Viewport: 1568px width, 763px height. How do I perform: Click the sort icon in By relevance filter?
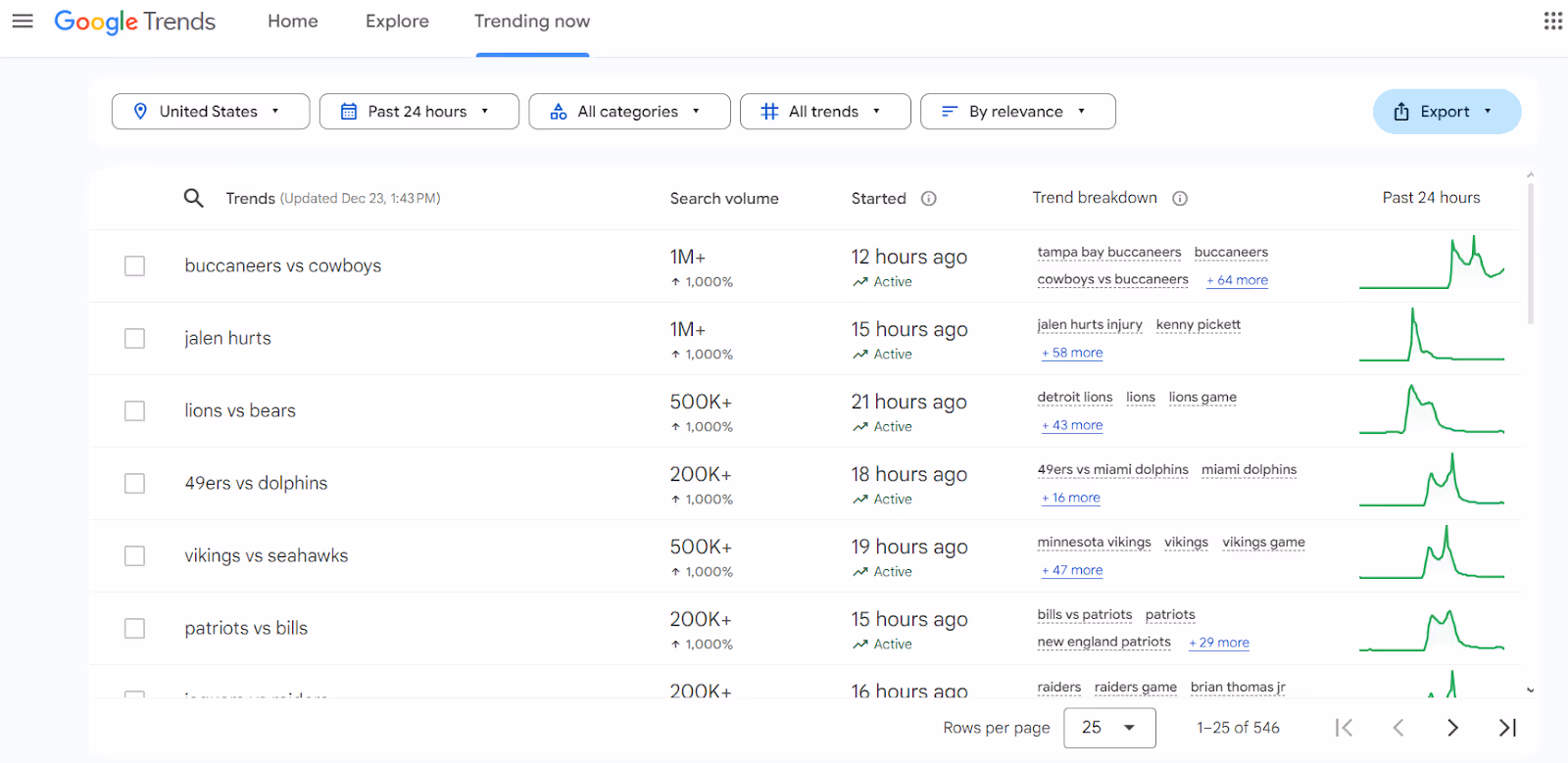[x=949, y=112]
